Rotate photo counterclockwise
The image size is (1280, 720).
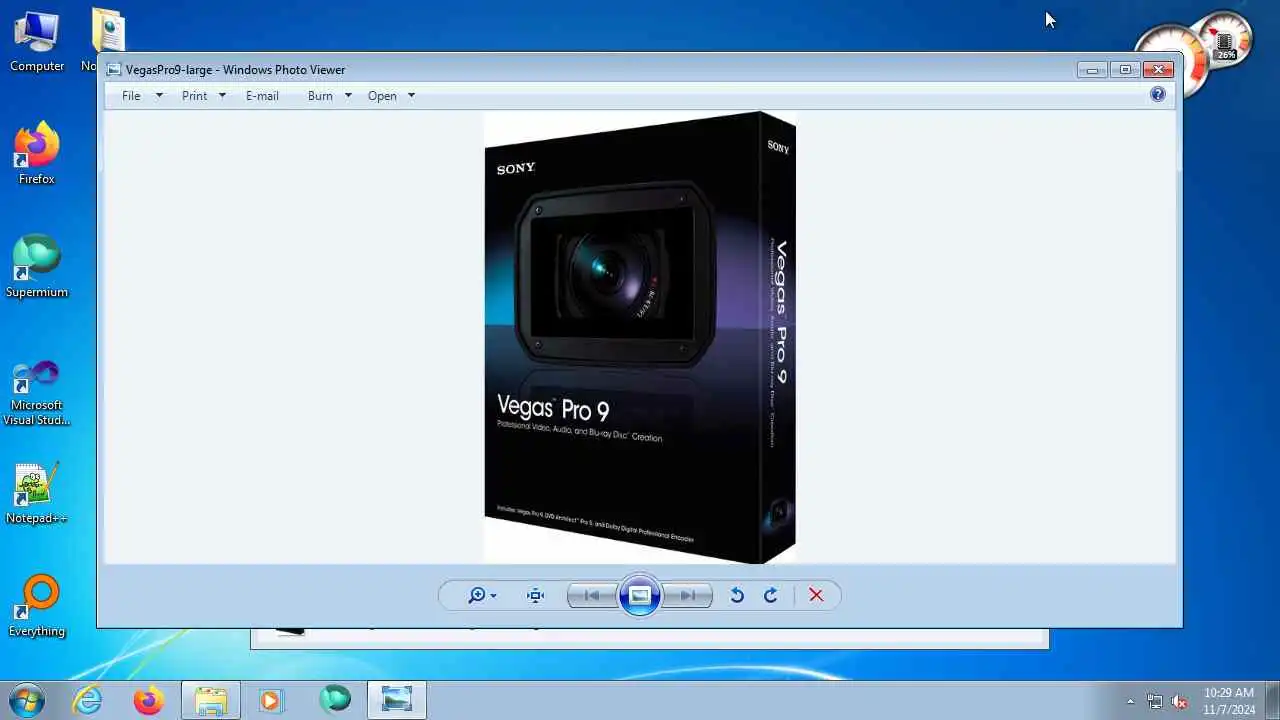pos(737,595)
